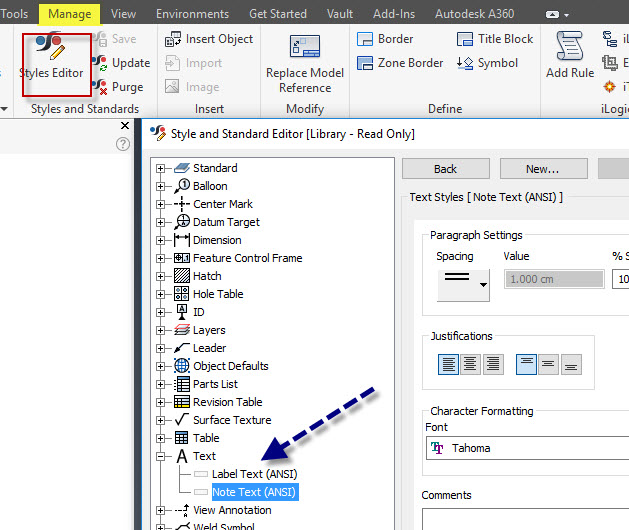Set bottom vertical text justification
This screenshot has width=629, height=530.
click(x=571, y=365)
